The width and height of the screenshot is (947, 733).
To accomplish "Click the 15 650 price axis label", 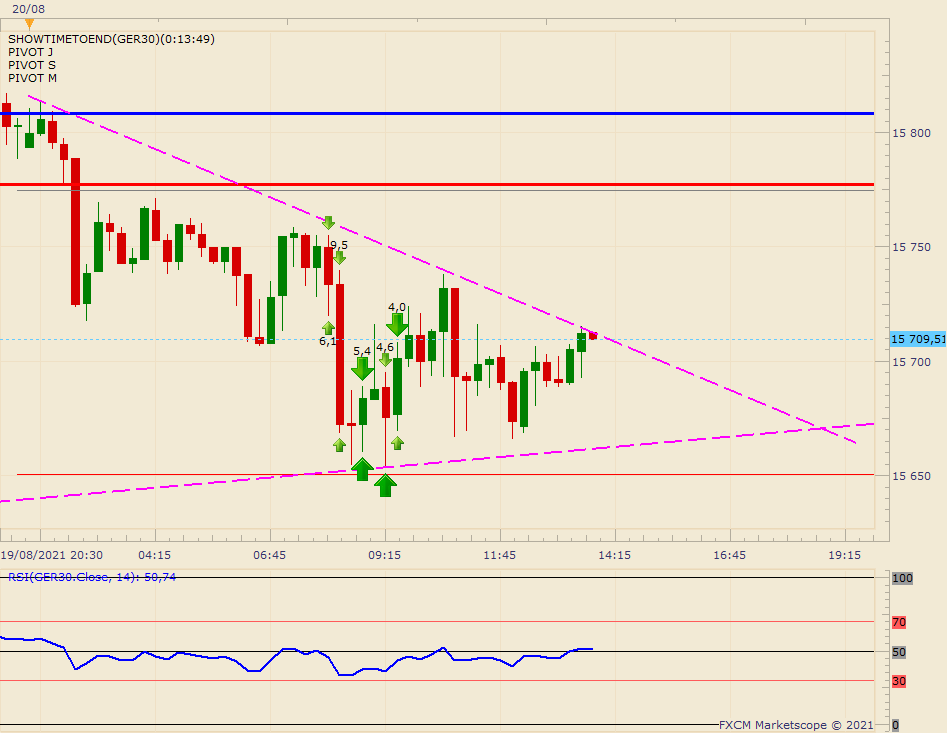I will 911,476.
